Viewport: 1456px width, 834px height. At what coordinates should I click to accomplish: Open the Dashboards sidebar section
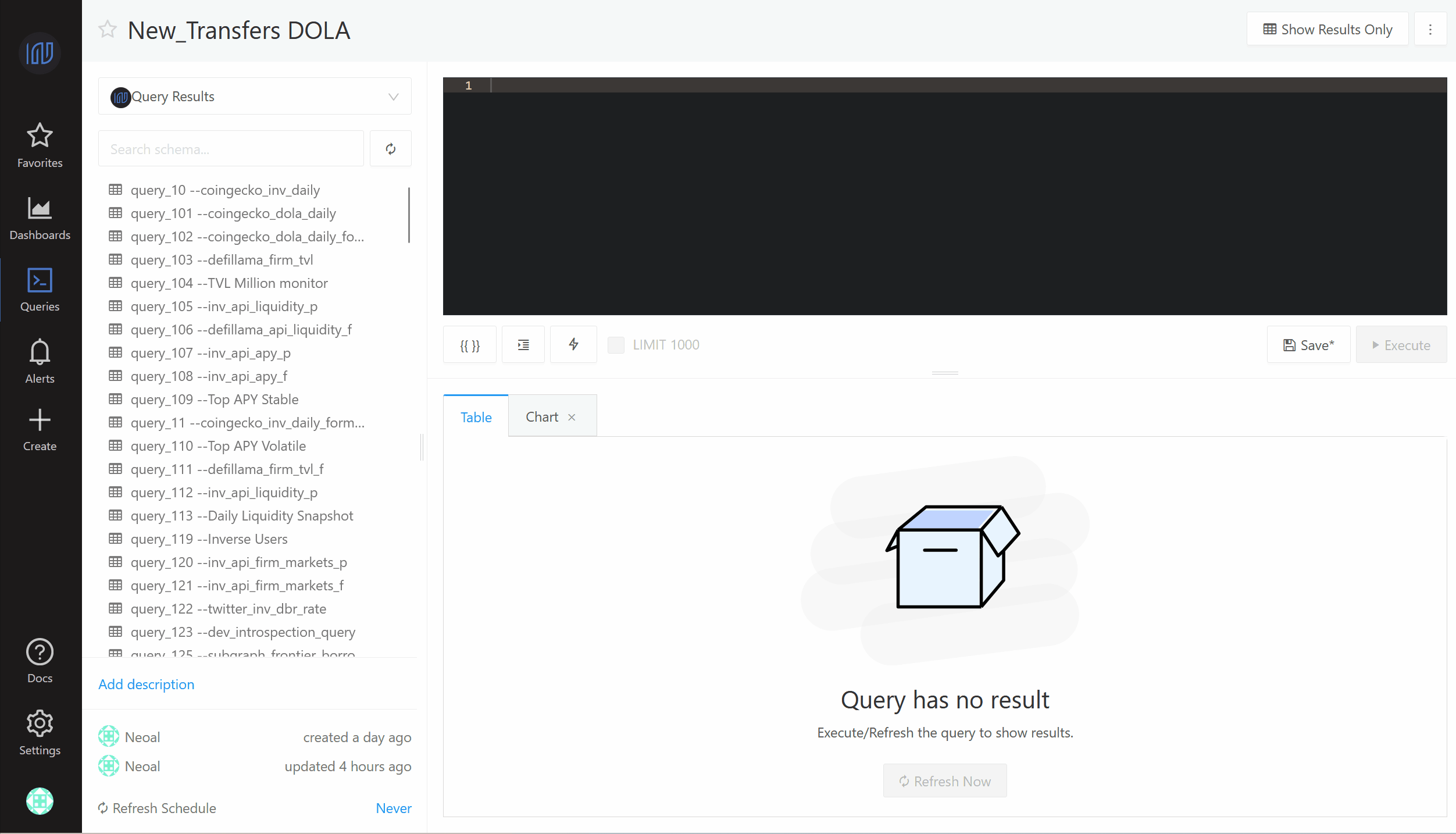pyautogui.click(x=40, y=218)
